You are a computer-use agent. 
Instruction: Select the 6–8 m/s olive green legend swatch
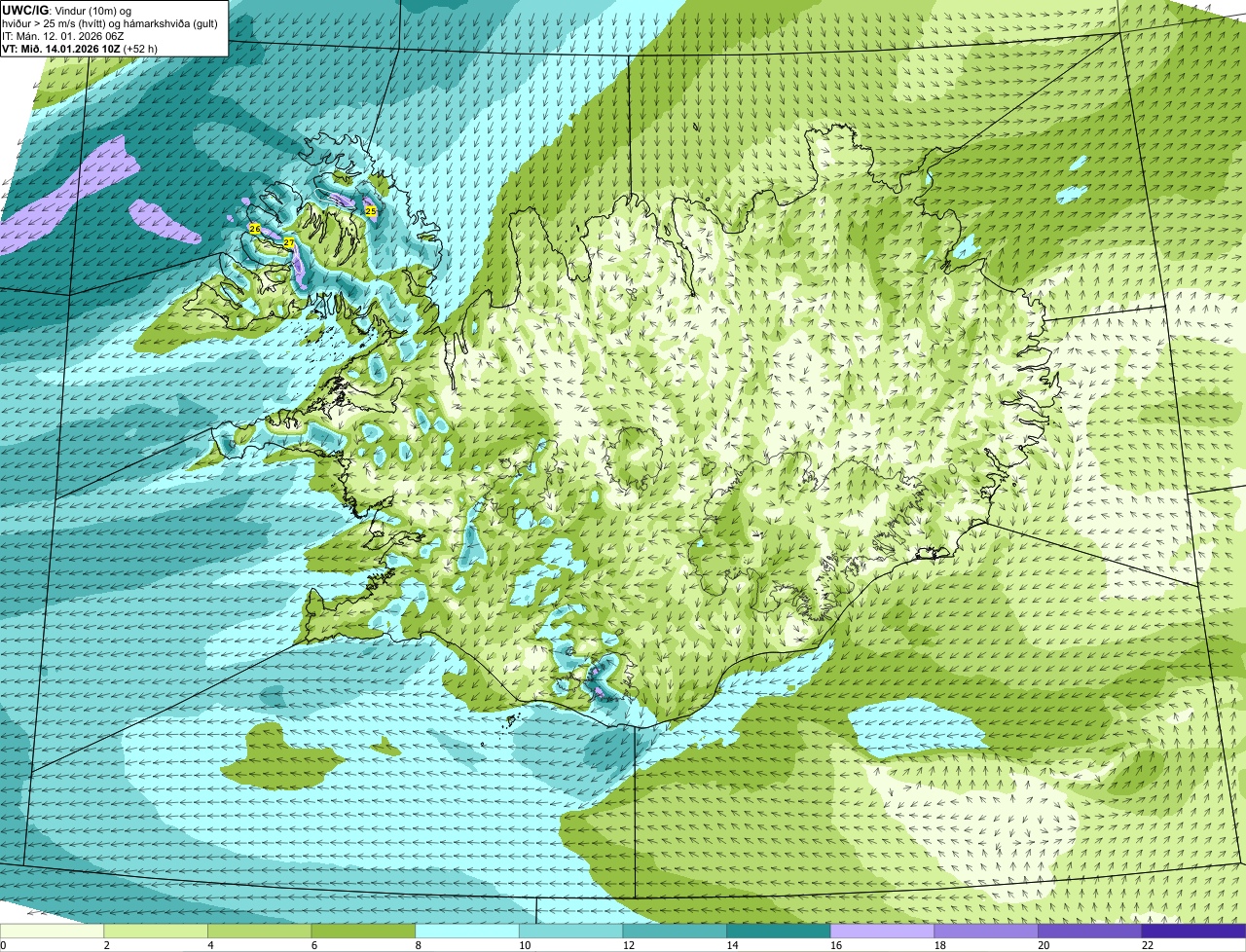tap(363, 931)
